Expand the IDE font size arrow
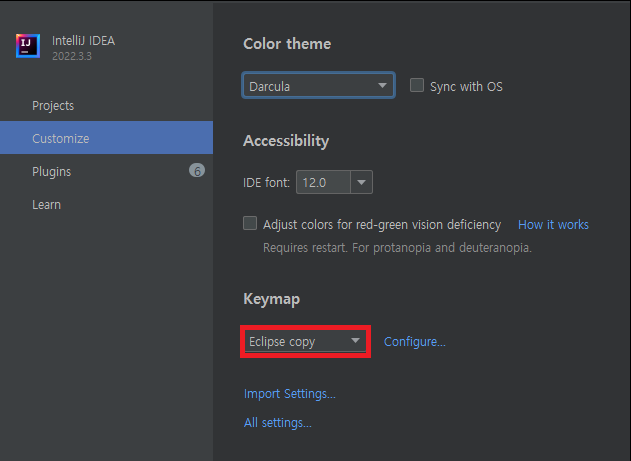 (x=361, y=182)
